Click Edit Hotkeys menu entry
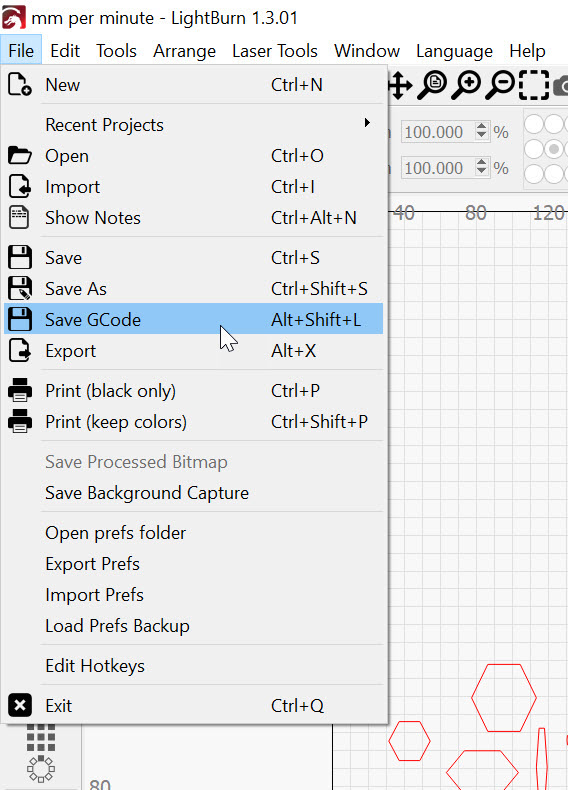568x790 pixels. [95, 666]
